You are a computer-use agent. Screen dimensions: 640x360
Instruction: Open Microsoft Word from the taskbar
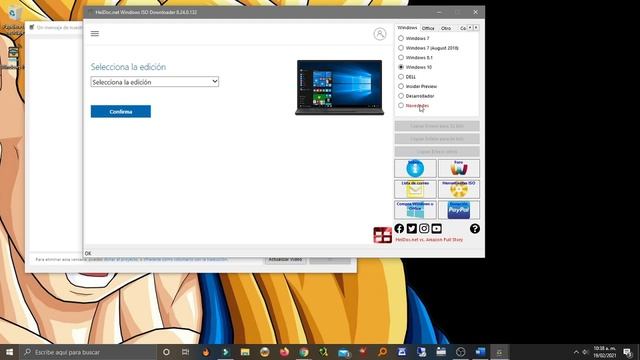(480, 352)
